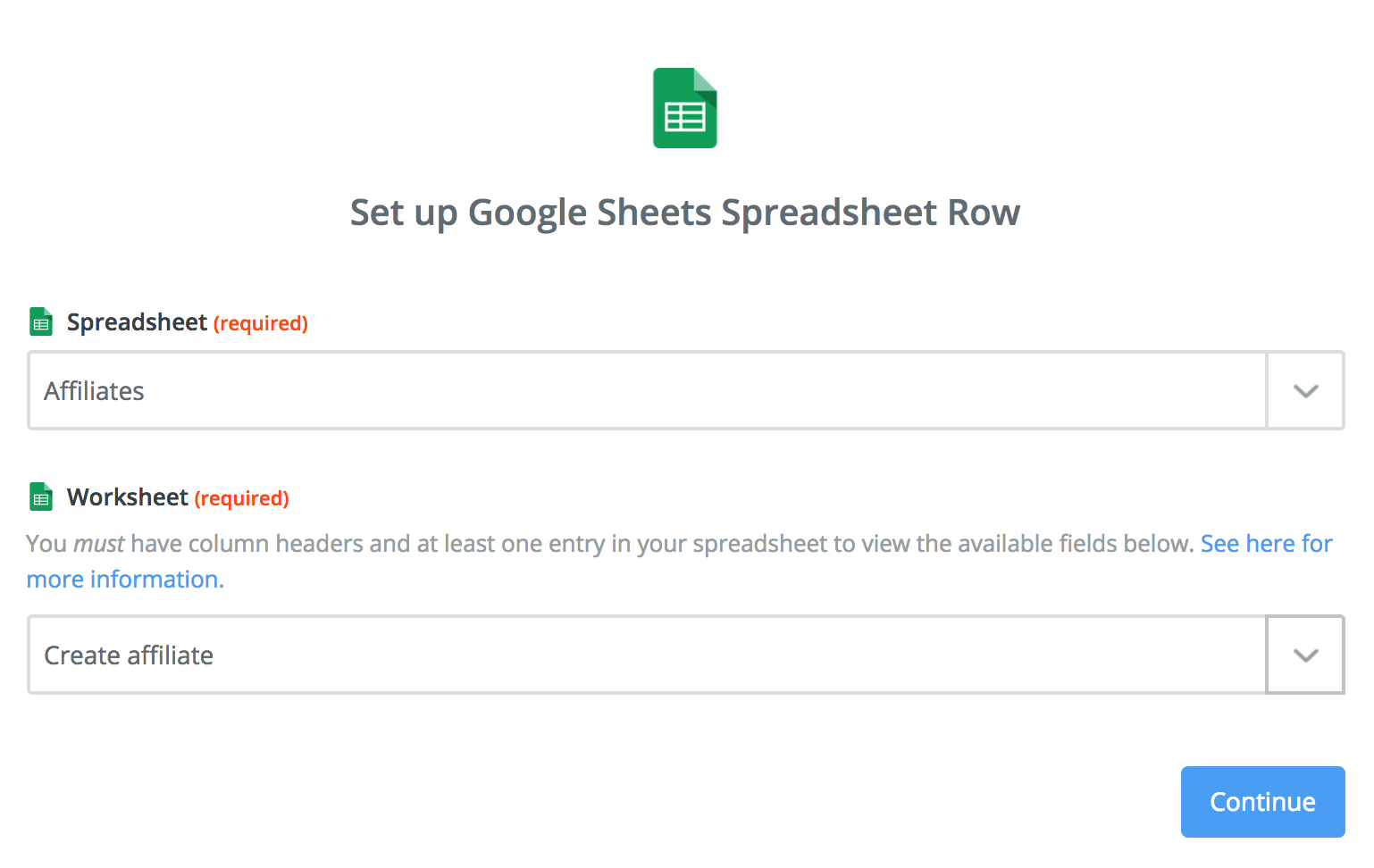Click red '(required)' next to Worksheet
This screenshot has height=868, width=1374.
pos(242,498)
